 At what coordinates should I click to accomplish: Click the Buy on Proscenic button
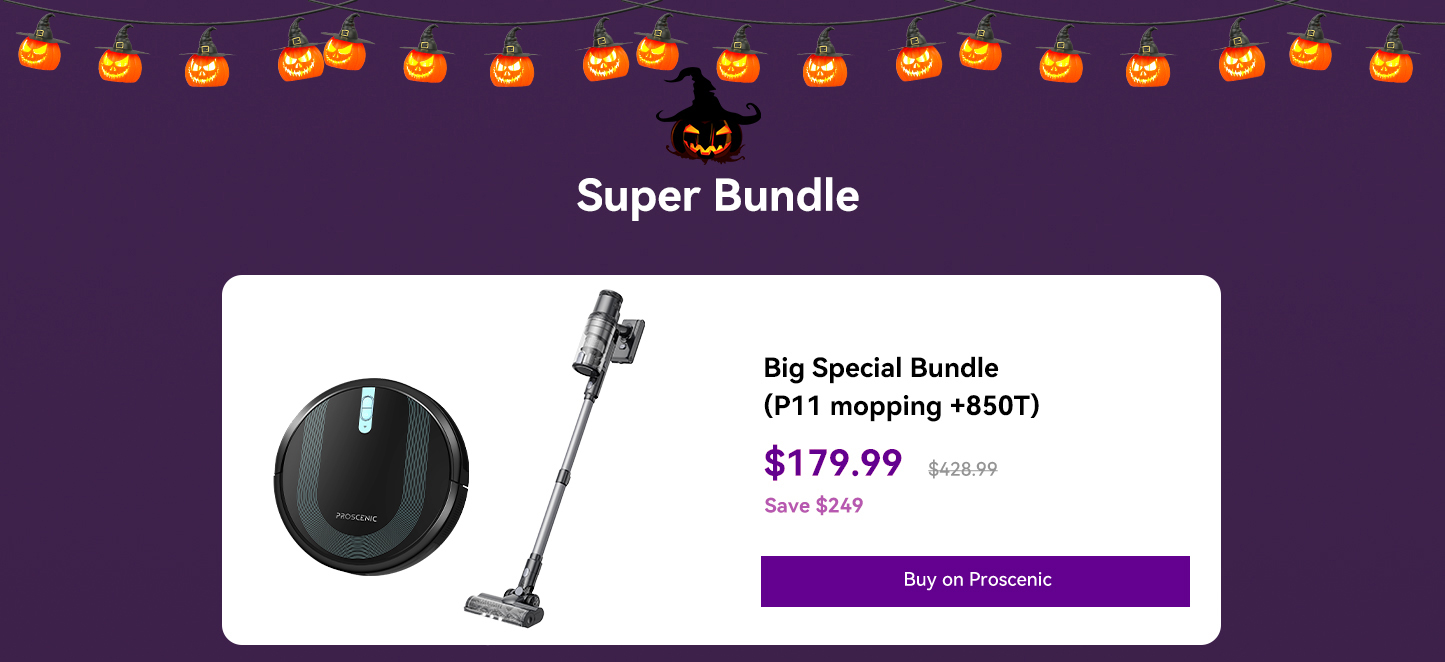975,581
